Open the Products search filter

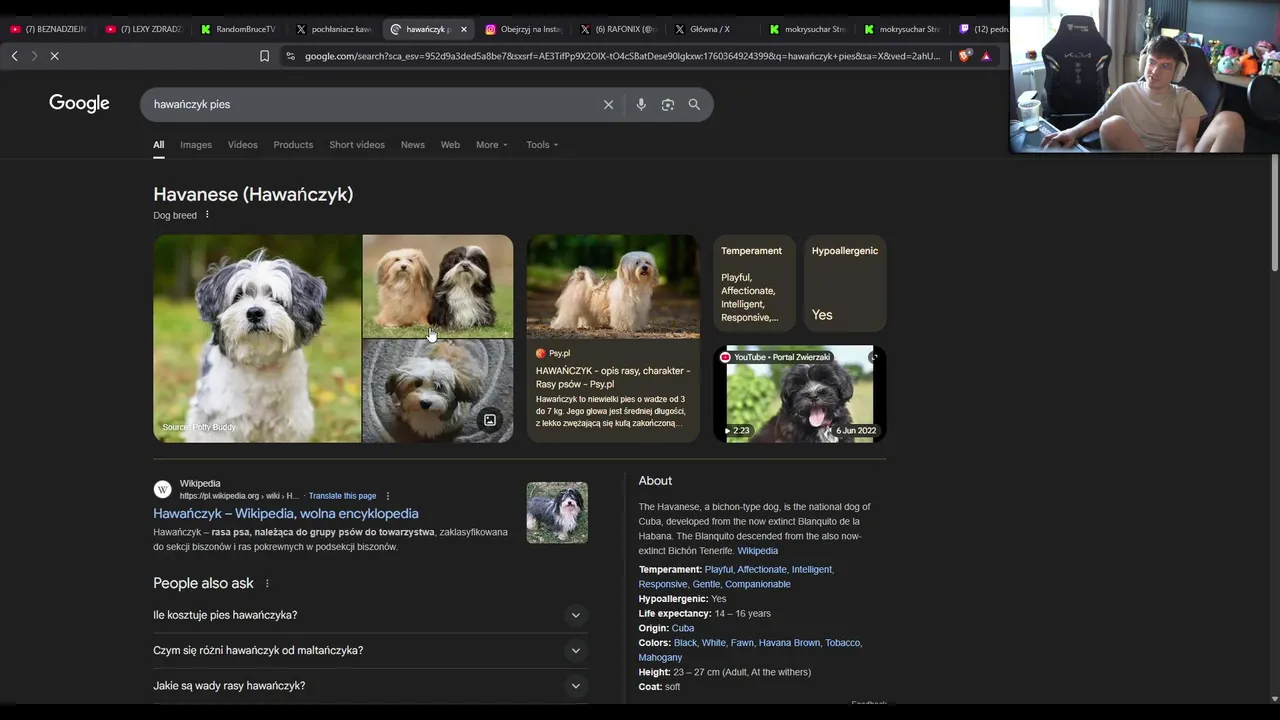293,145
